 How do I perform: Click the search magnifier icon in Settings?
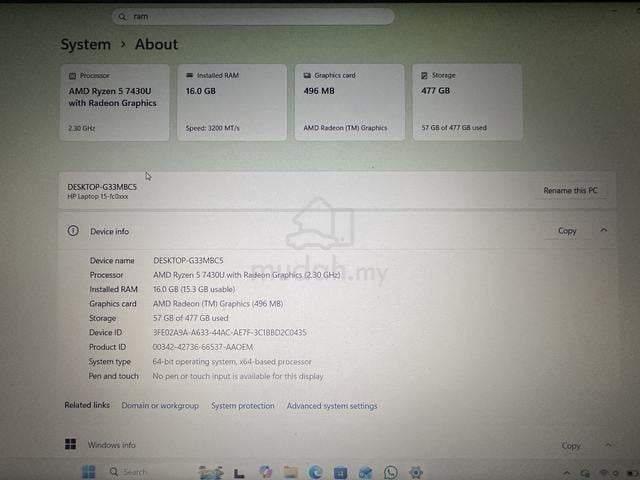coord(122,17)
